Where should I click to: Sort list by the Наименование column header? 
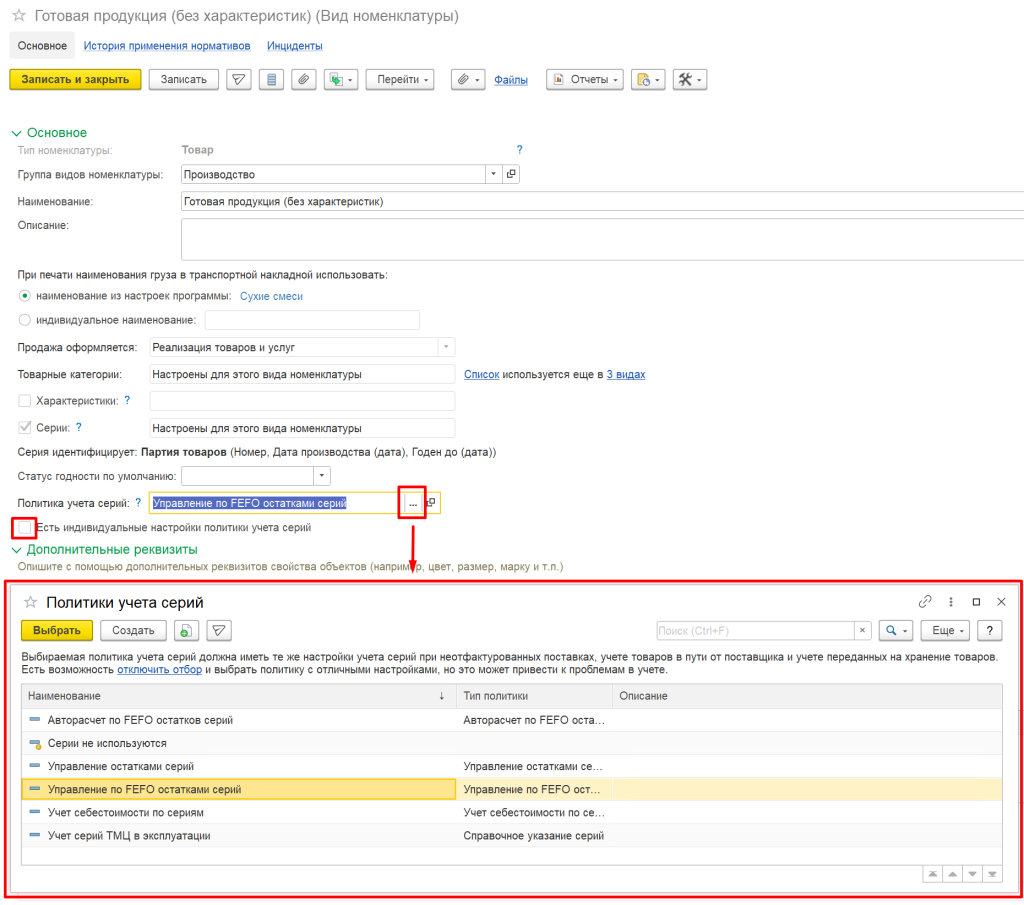[x=238, y=696]
